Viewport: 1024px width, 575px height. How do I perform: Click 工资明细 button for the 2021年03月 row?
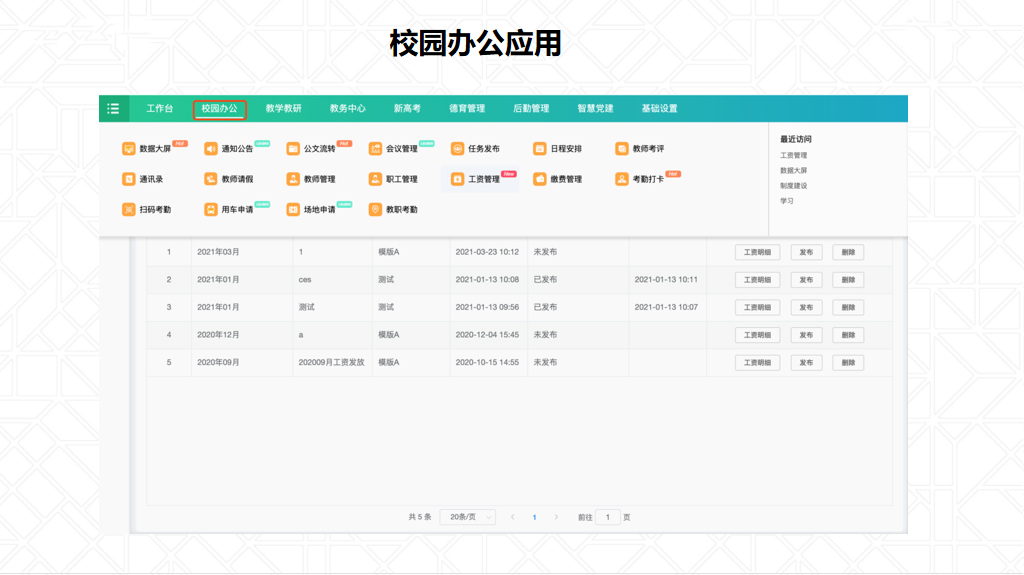[757, 252]
